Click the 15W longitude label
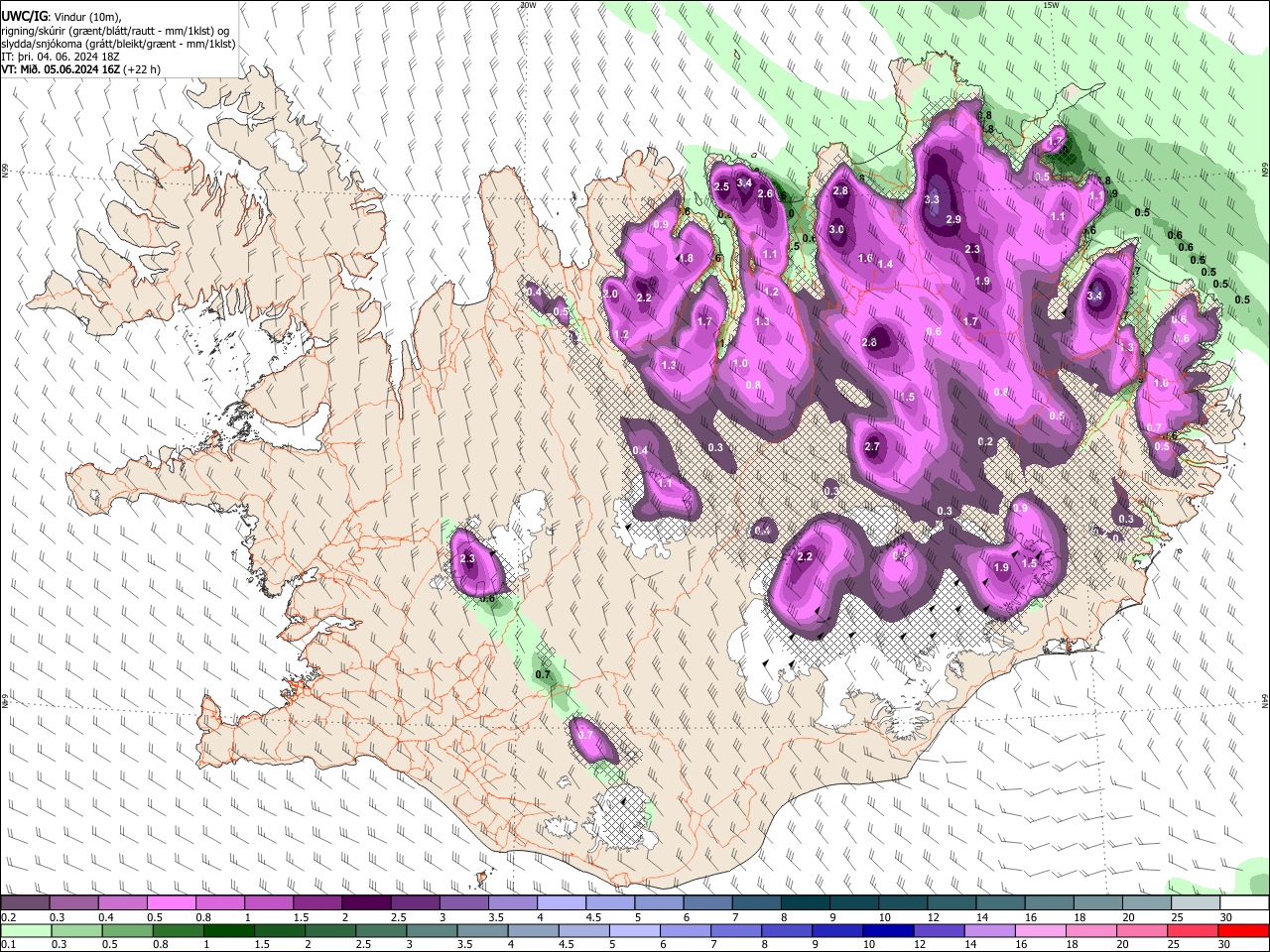This screenshot has height=952, width=1270. (x=1052, y=5)
